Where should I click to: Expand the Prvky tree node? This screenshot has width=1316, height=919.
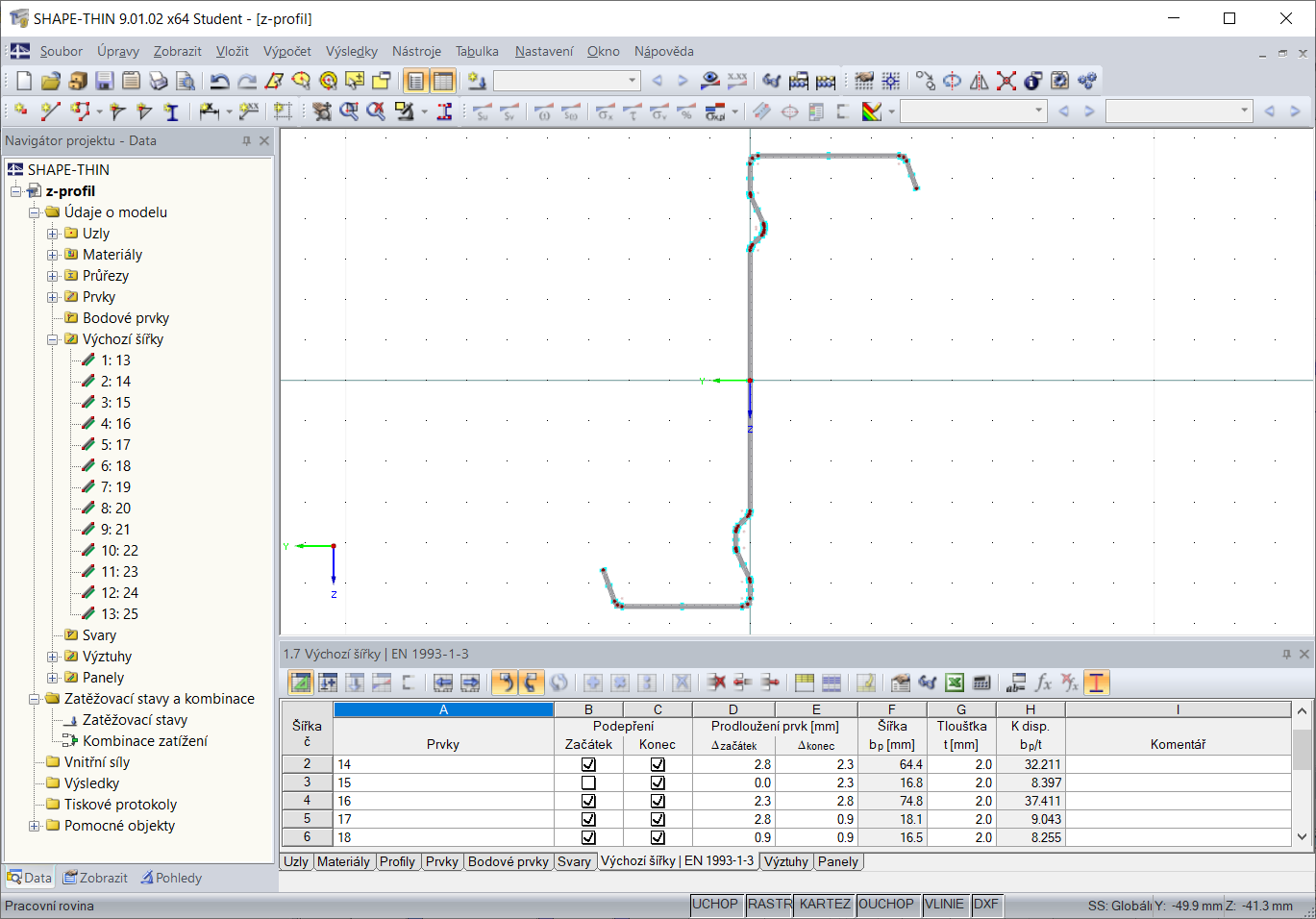53,297
